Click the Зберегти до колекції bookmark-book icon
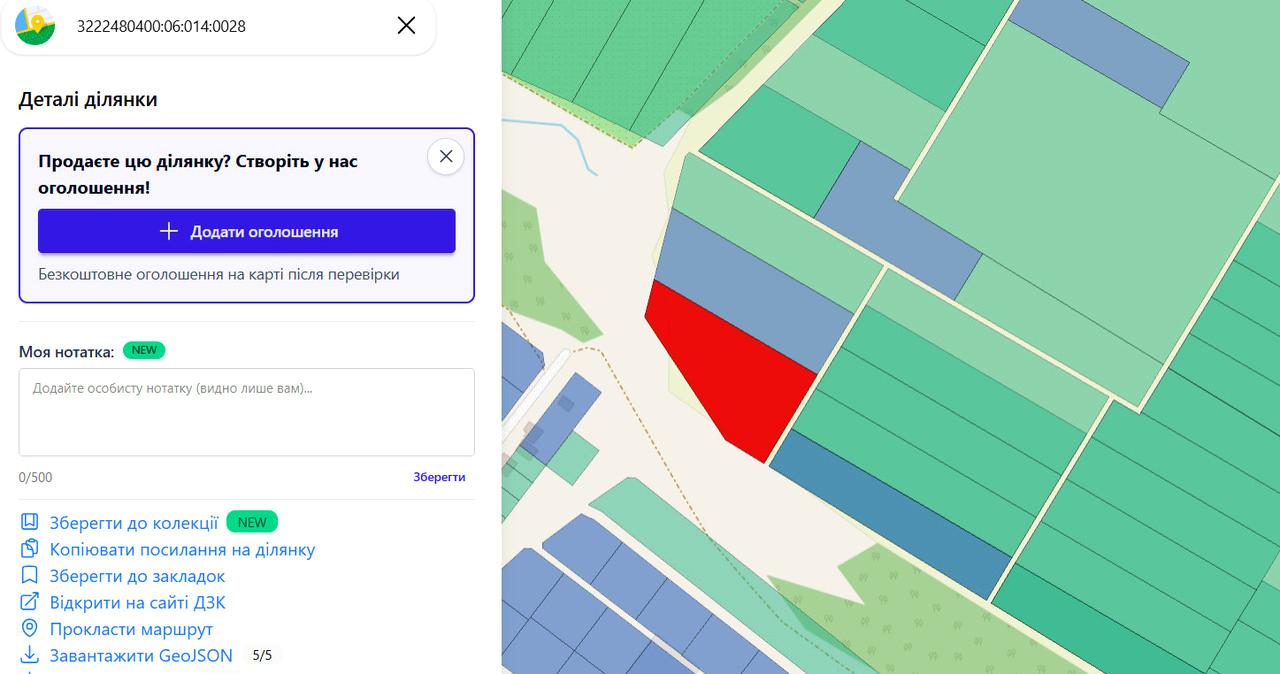Image resolution: width=1280 pixels, height=674 pixels. click(x=30, y=522)
